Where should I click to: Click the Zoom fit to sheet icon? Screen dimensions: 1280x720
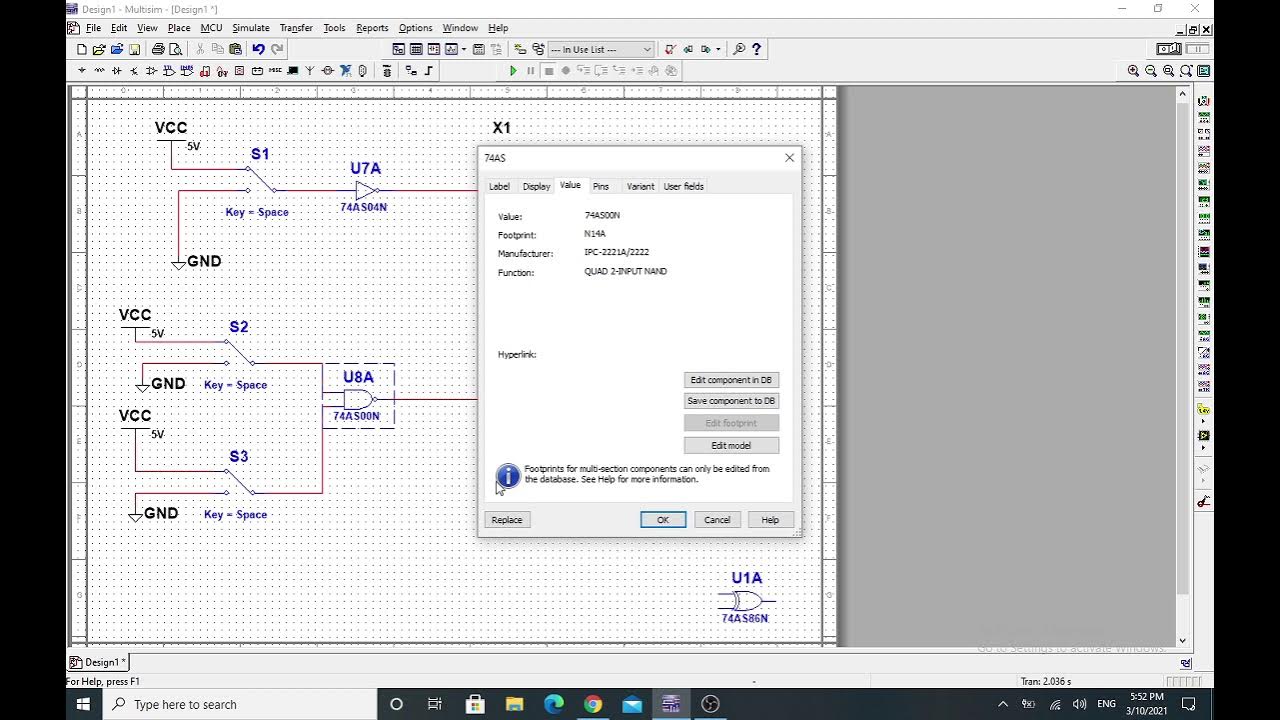coord(1186,71)
